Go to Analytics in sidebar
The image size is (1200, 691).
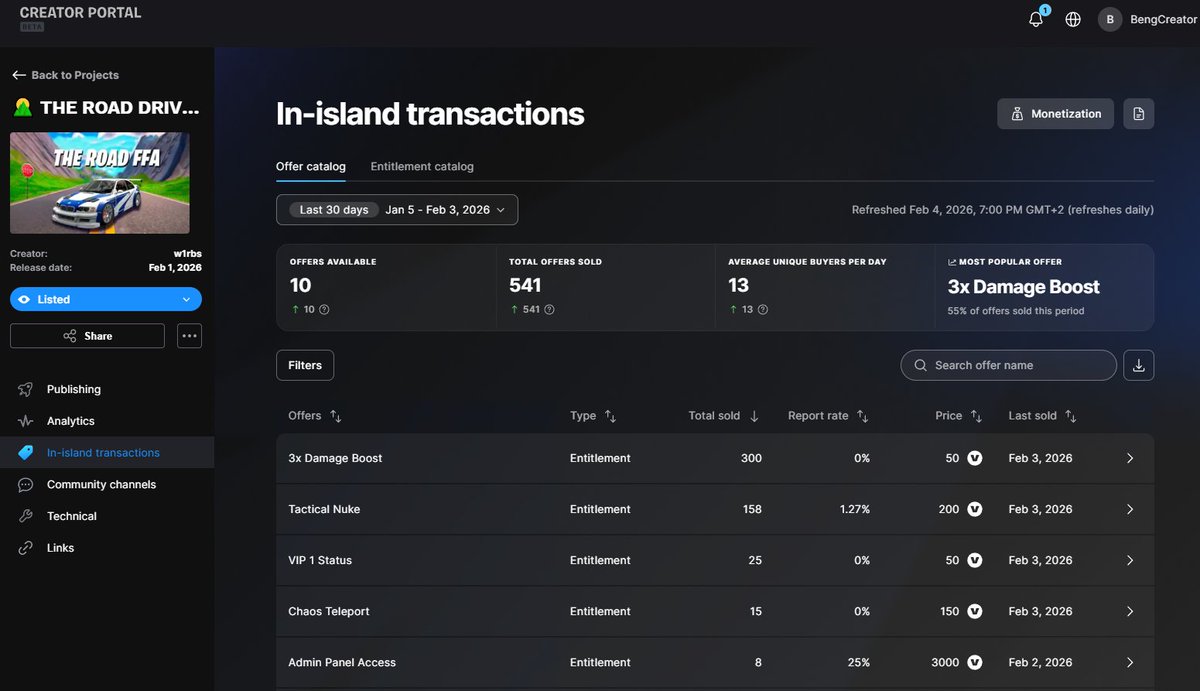tap(70, 421)
